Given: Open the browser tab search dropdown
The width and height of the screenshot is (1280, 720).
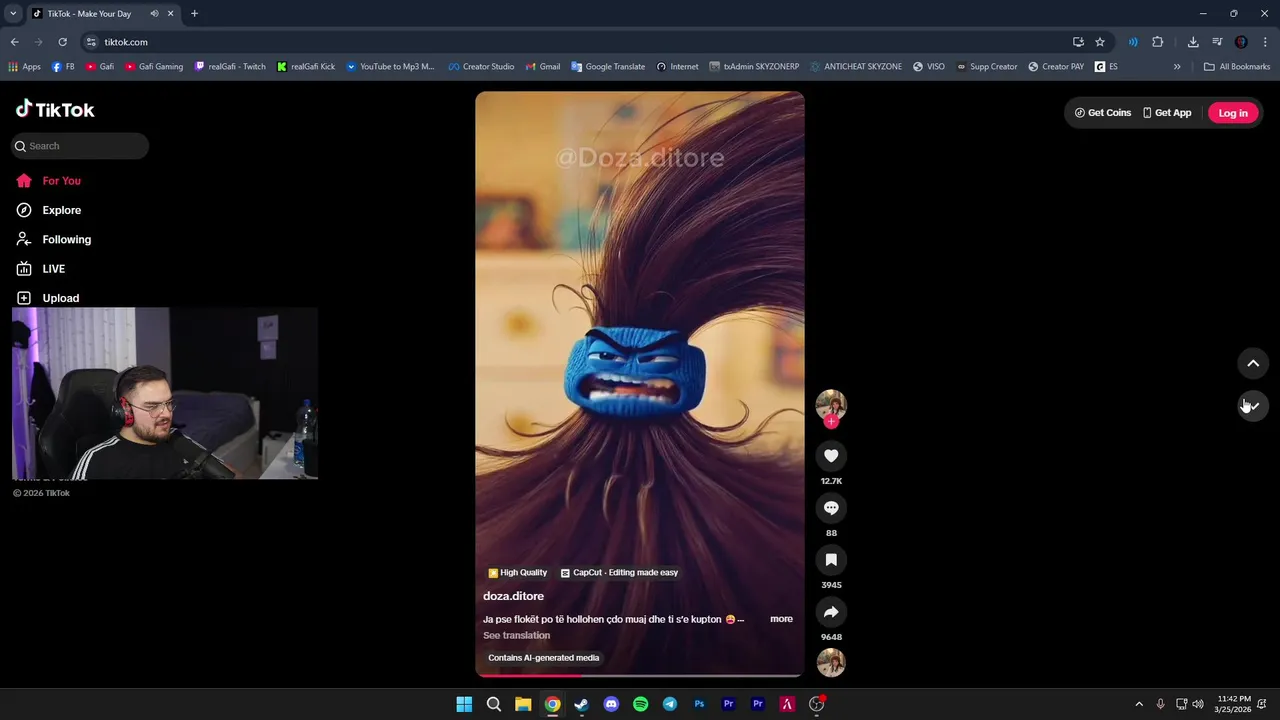Looking at the screenshot, I should pos(13,14).
